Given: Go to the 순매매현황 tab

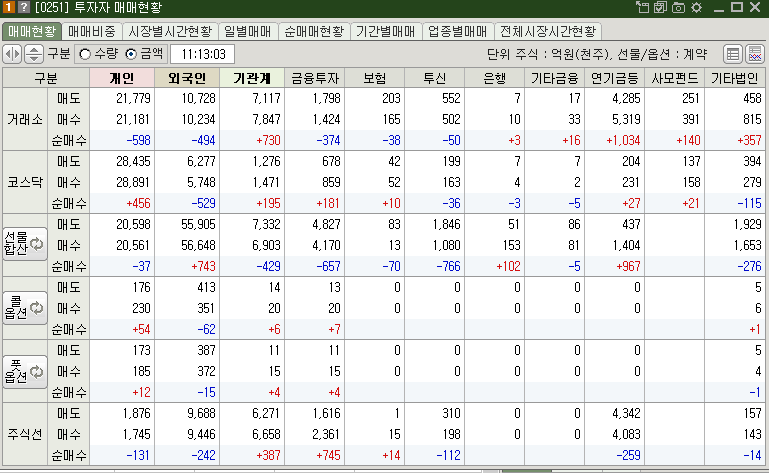Looking at the screenshot, I should coord(314,31).
